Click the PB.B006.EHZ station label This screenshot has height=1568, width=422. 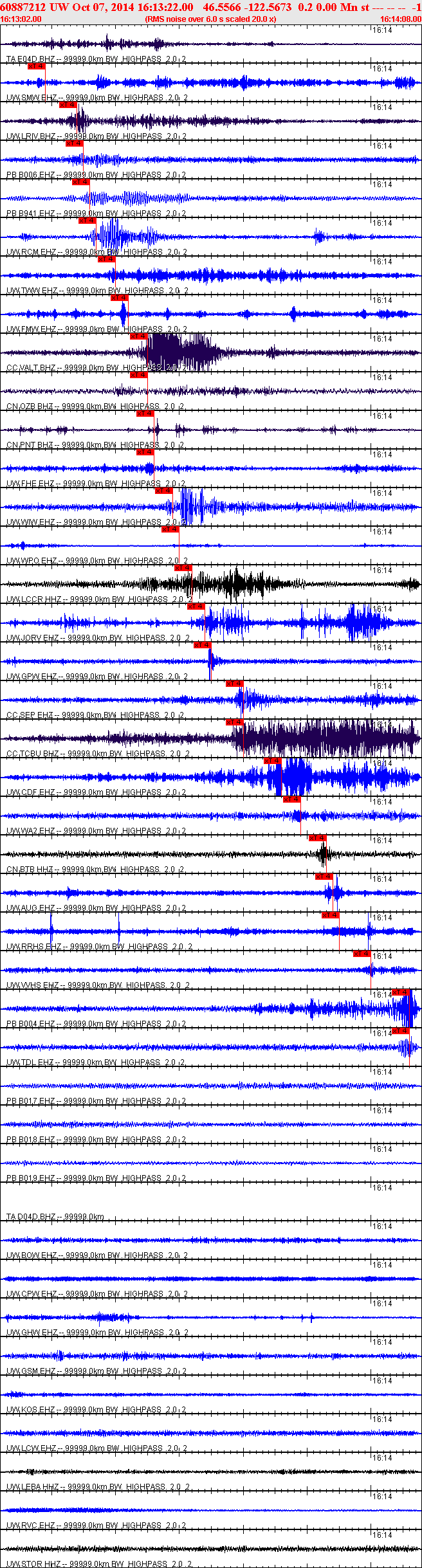[x=30, y=175]
